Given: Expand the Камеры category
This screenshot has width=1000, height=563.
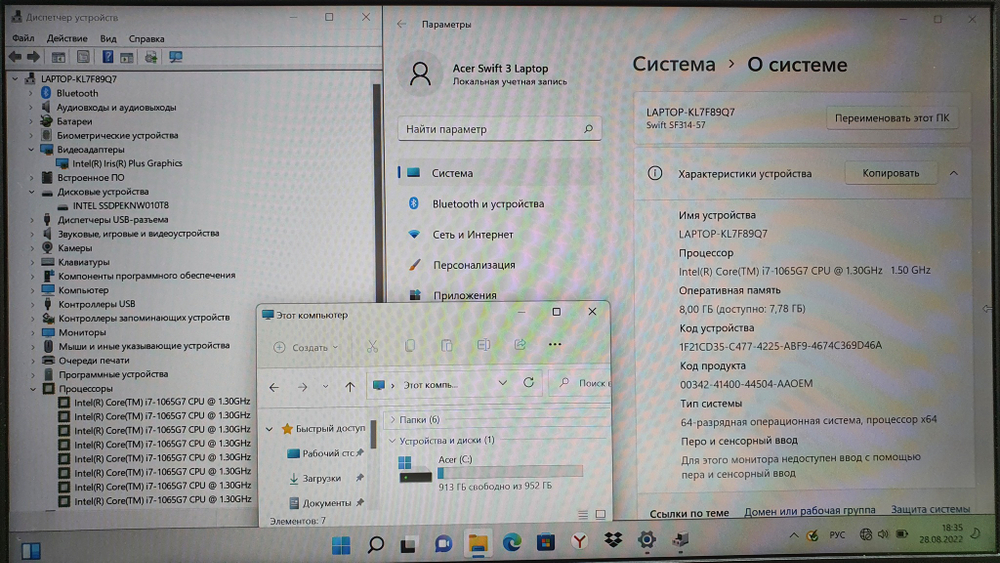Looking at the screenshot, I should click(x=31, y=248).
